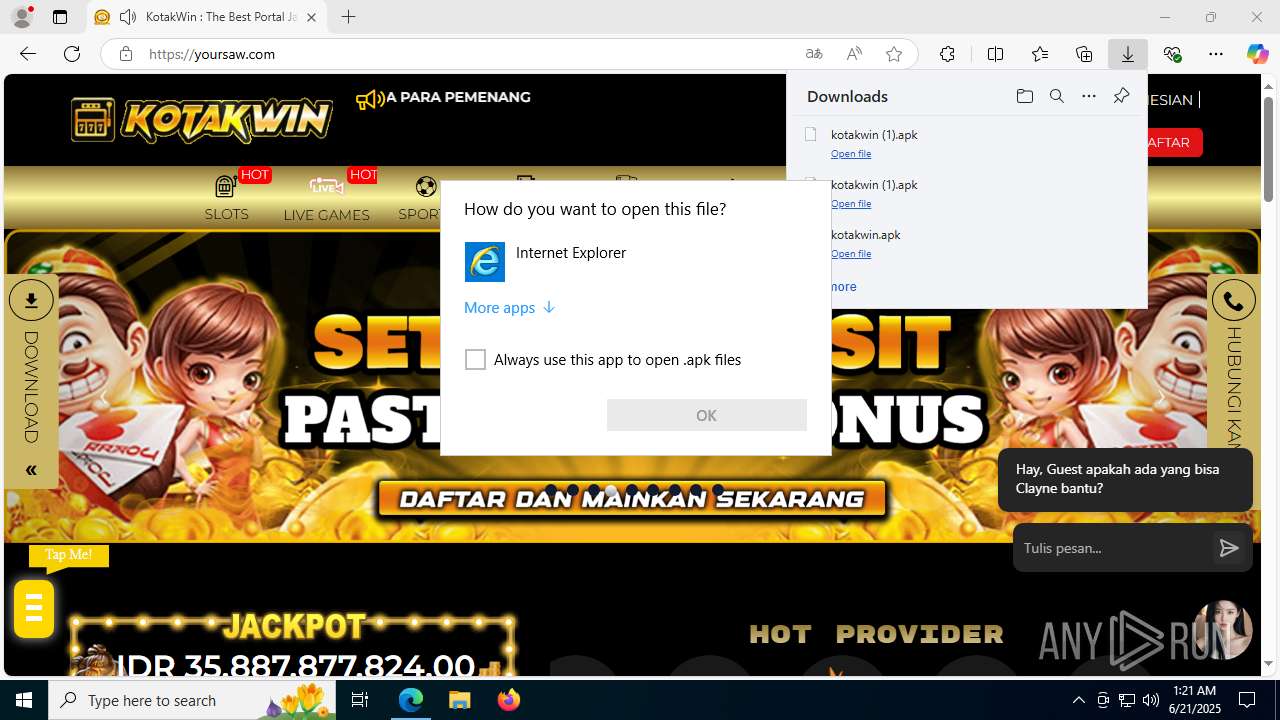Toggle the Downloads toolbar icon
1280x720 pixels.
tap(1128, 54)
